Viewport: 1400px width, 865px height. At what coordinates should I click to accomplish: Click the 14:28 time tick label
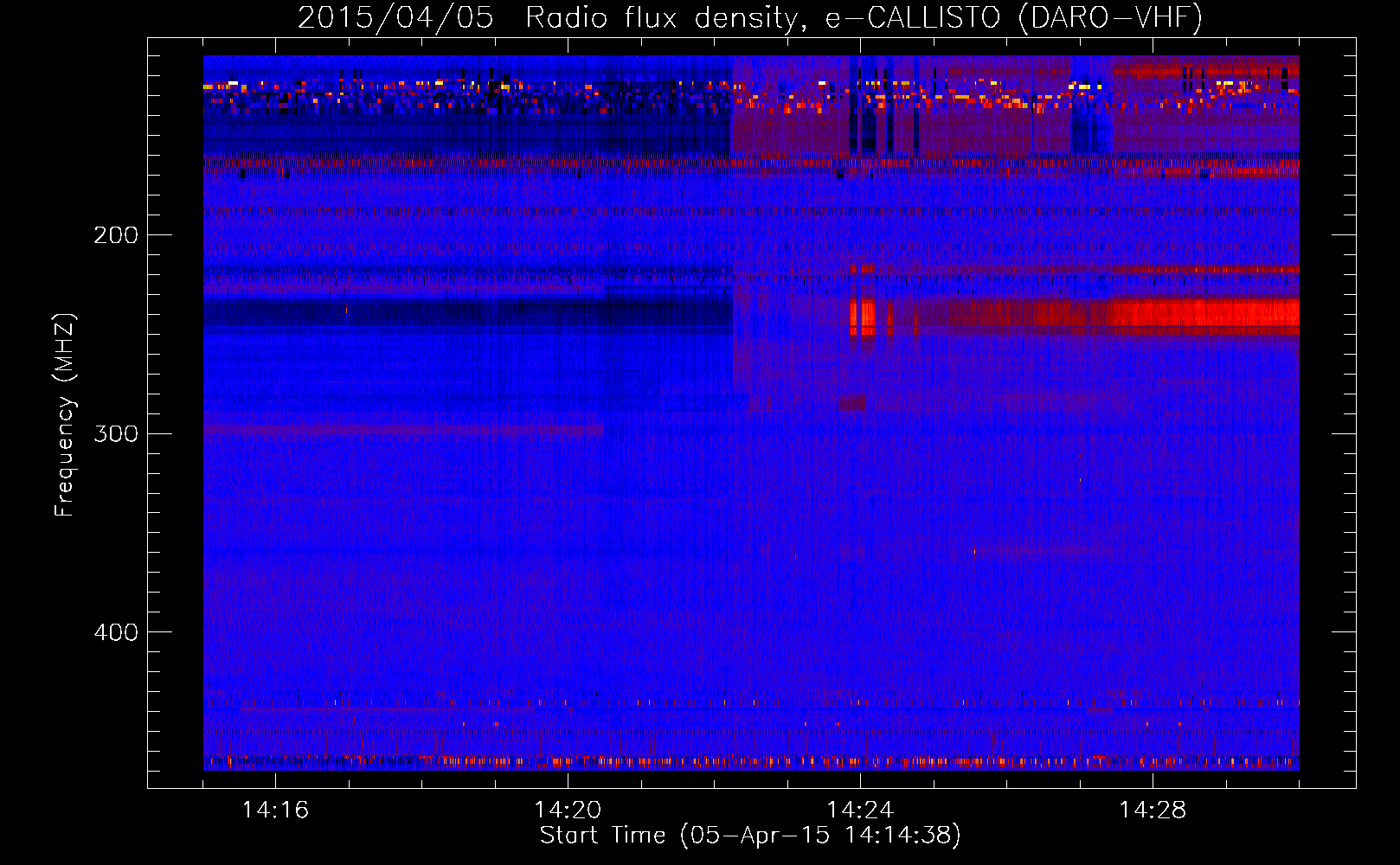click(1153, 810)
